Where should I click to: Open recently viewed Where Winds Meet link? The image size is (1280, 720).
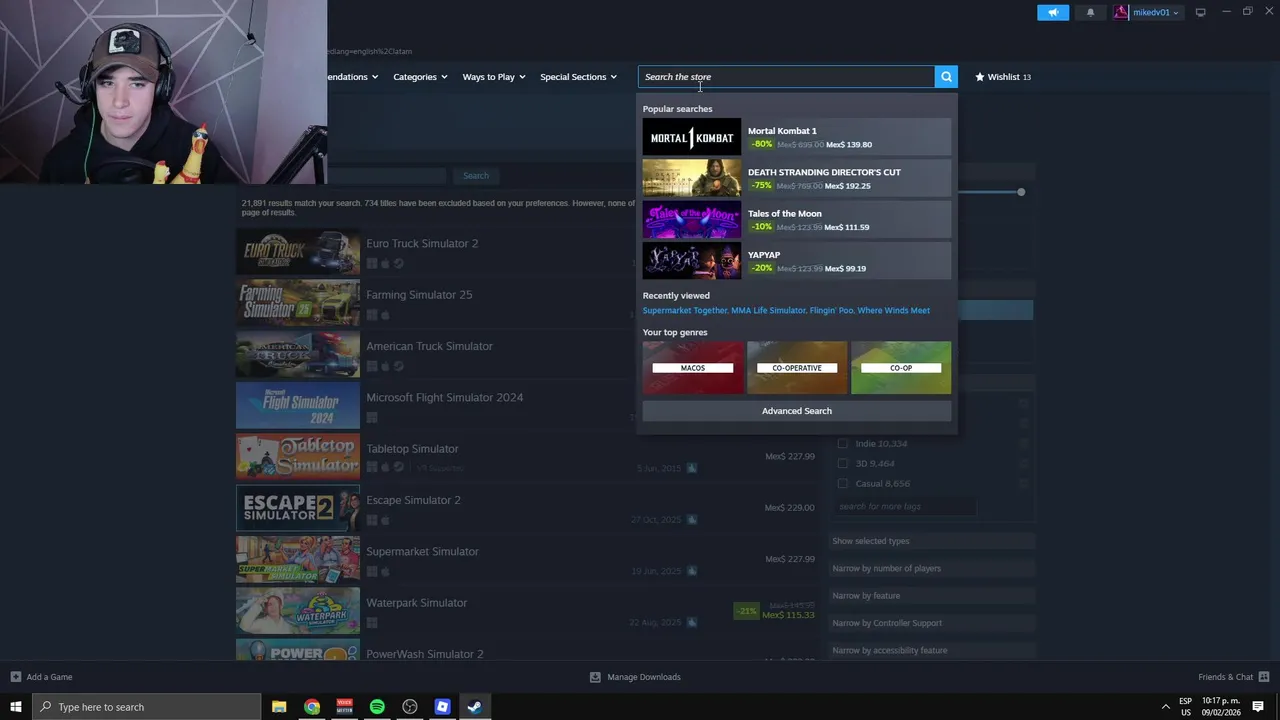coord(894,311)
